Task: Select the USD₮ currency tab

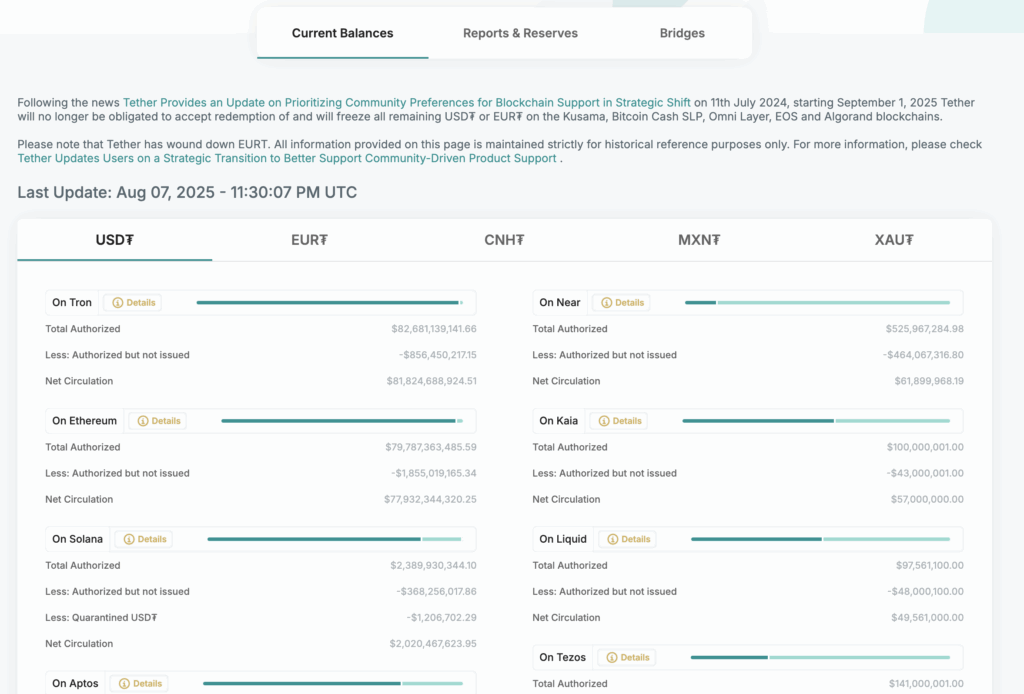Action: [x=114, y=240]
